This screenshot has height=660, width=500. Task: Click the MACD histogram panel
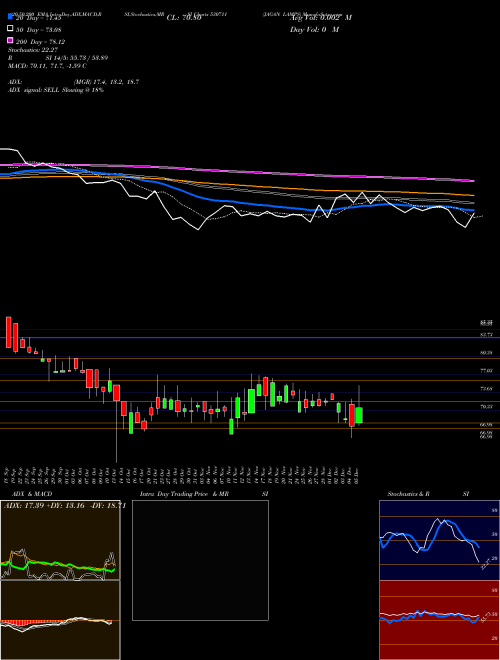(60, 620)
